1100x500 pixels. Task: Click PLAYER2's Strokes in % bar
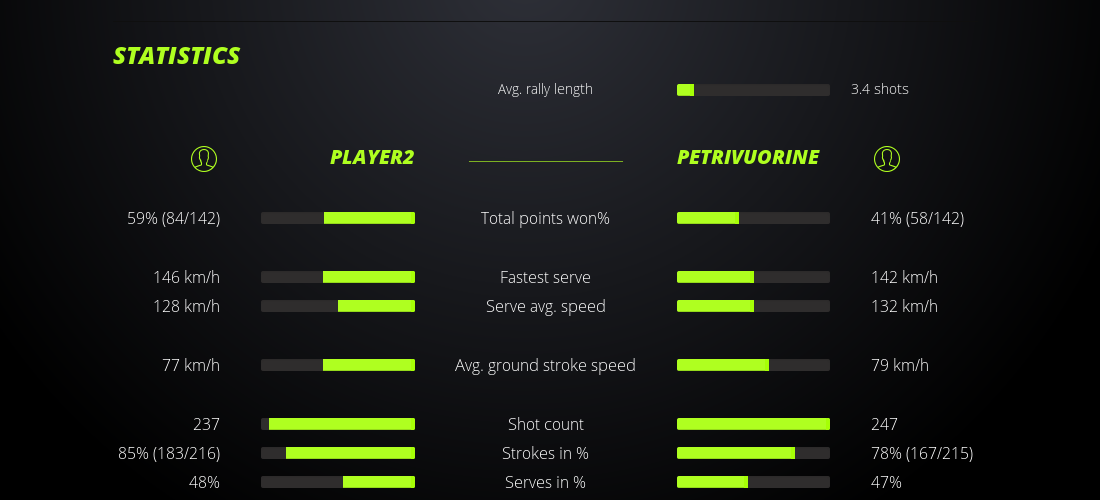[x=338, y=453]
